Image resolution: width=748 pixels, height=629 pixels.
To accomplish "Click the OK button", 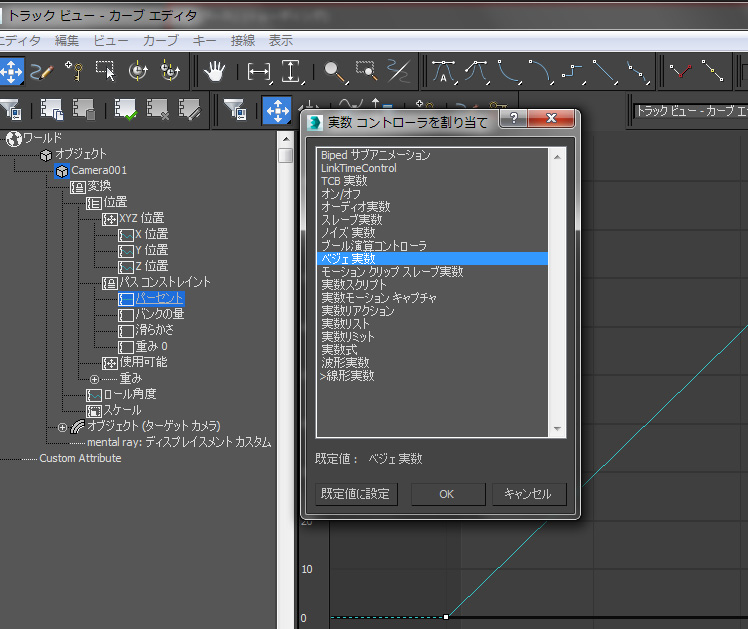I will [448, 494].
